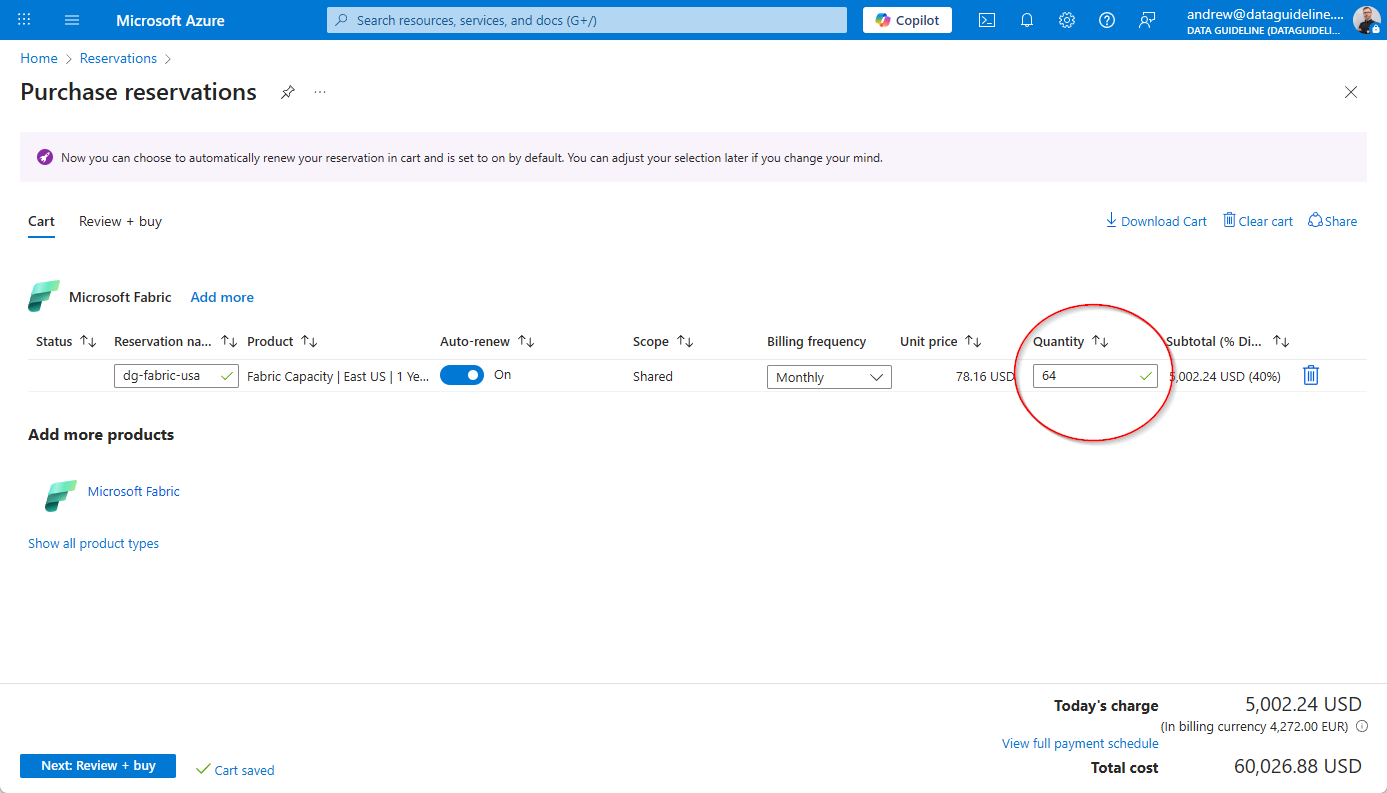Open the Billing frequency Monthly dropdown
The width and height of the screenshot is (1387, 793).
(x=829, y=377)
